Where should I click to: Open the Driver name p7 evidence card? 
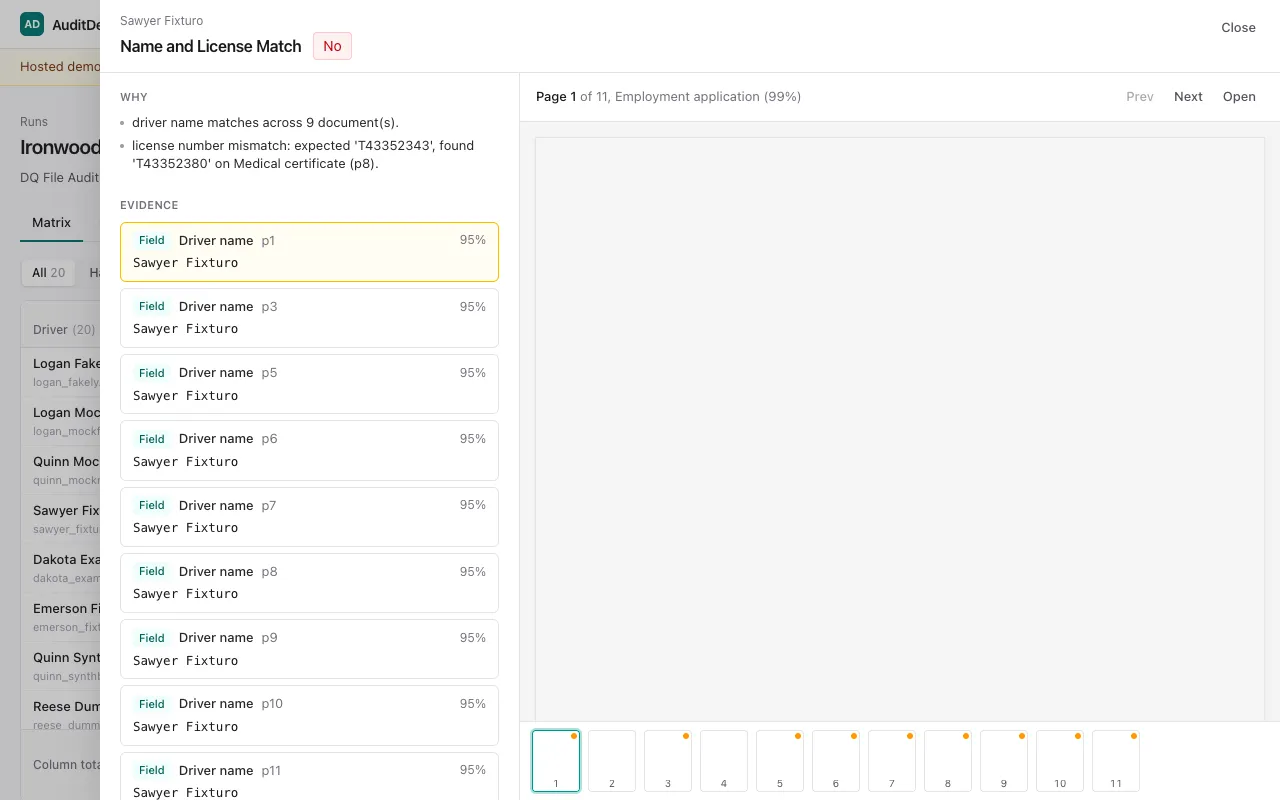tap(309, 517)
